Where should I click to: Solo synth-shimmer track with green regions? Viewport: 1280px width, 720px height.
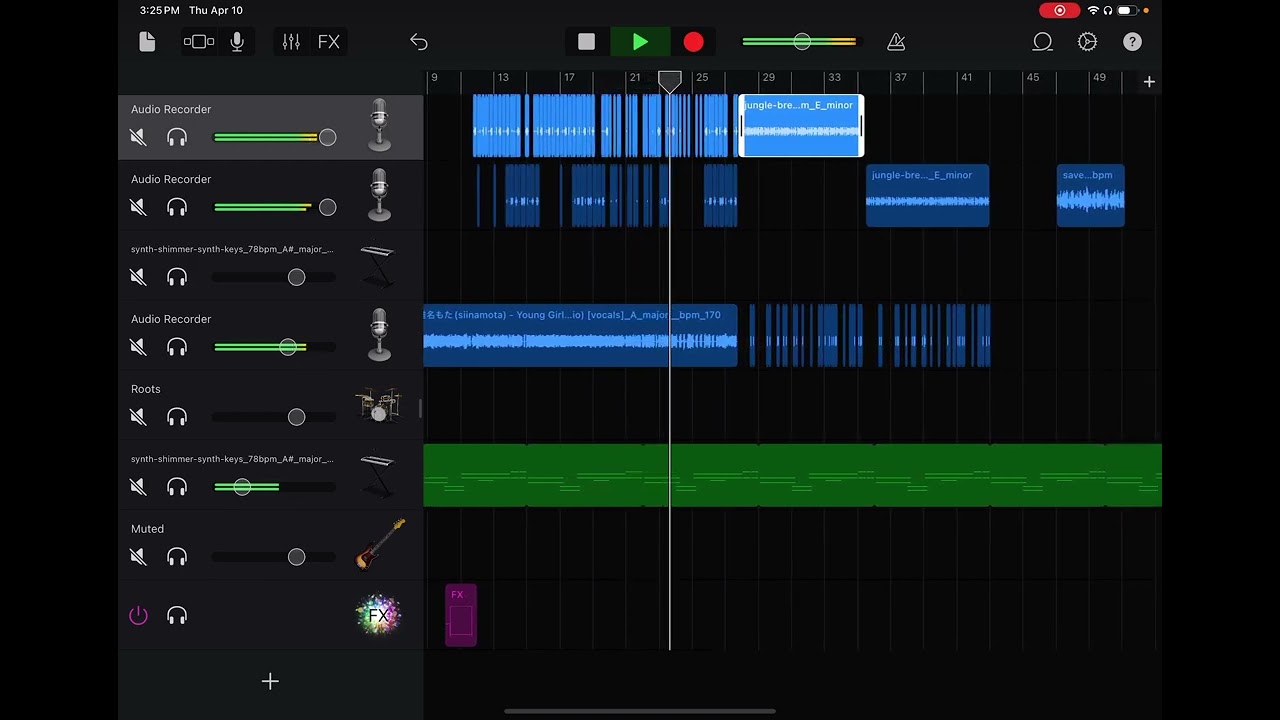tap(177, 487)
